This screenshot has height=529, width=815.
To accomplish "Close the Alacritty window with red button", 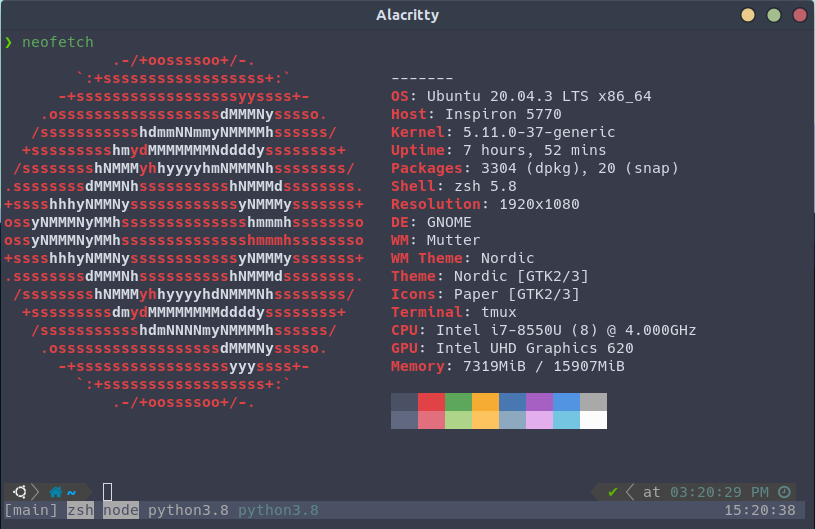I will [800, 15].
